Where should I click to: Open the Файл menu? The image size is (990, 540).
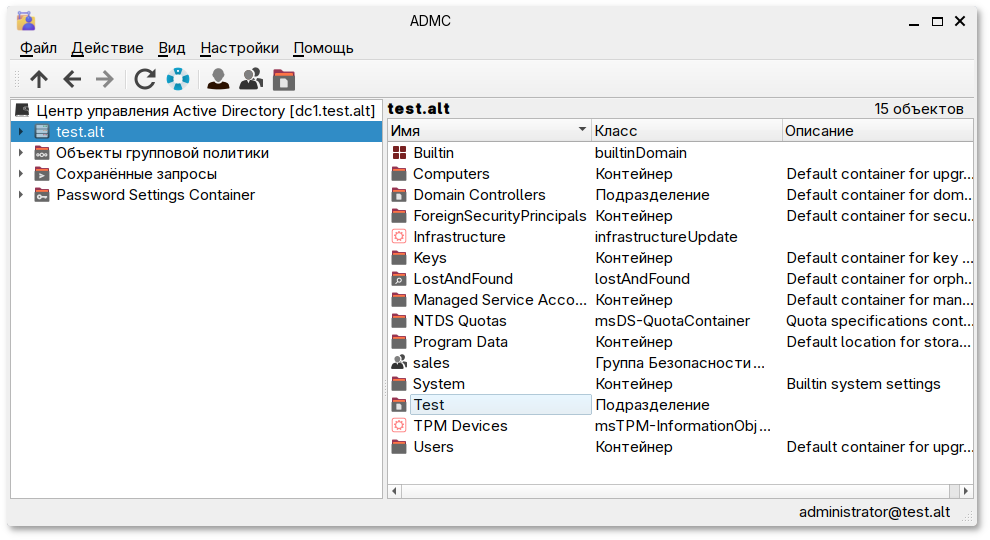pyautogui.click(x=38, y=48)
